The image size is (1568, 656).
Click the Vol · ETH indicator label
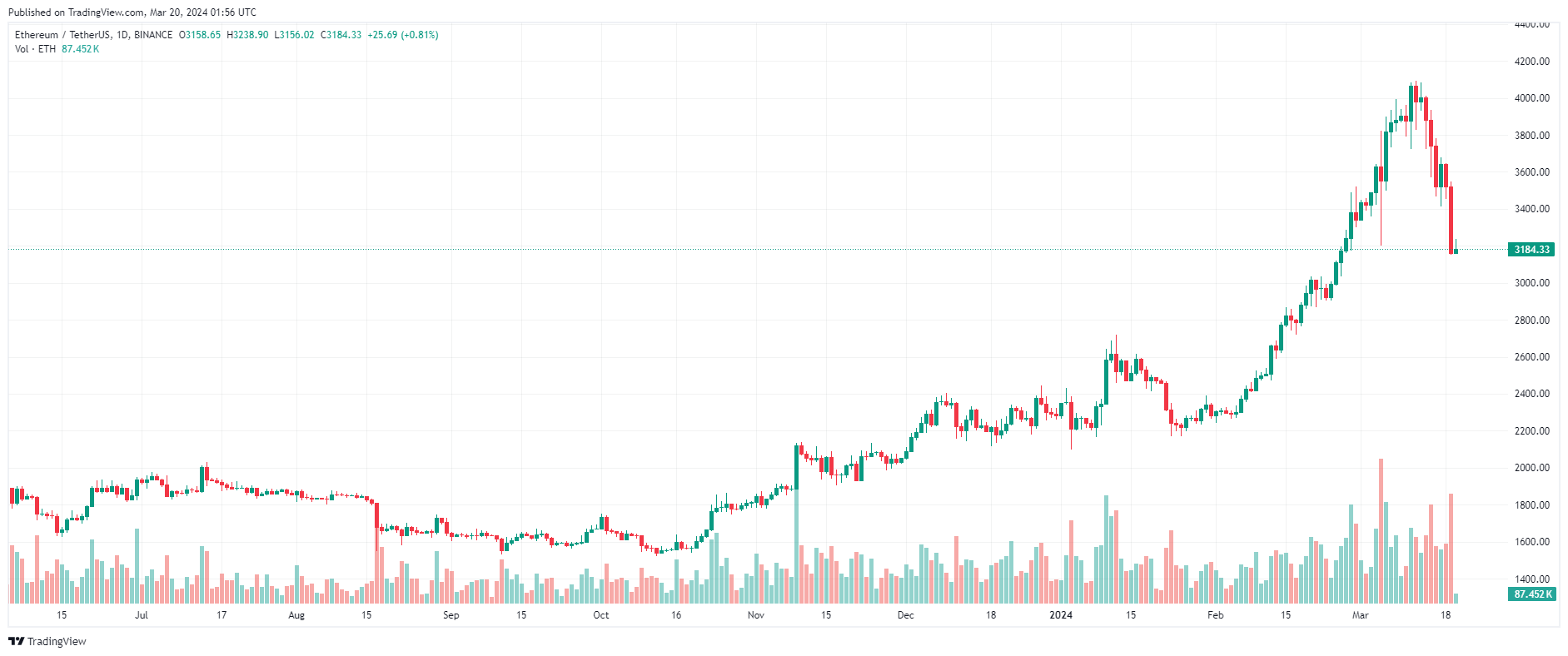35,49
